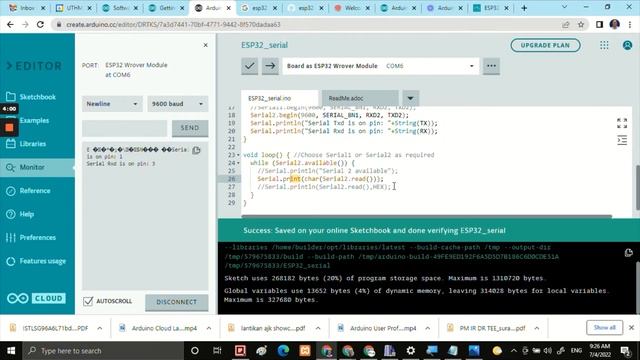640x360 pixels.
Task: Click the Verify checkmark button
Action: (249, 66)
